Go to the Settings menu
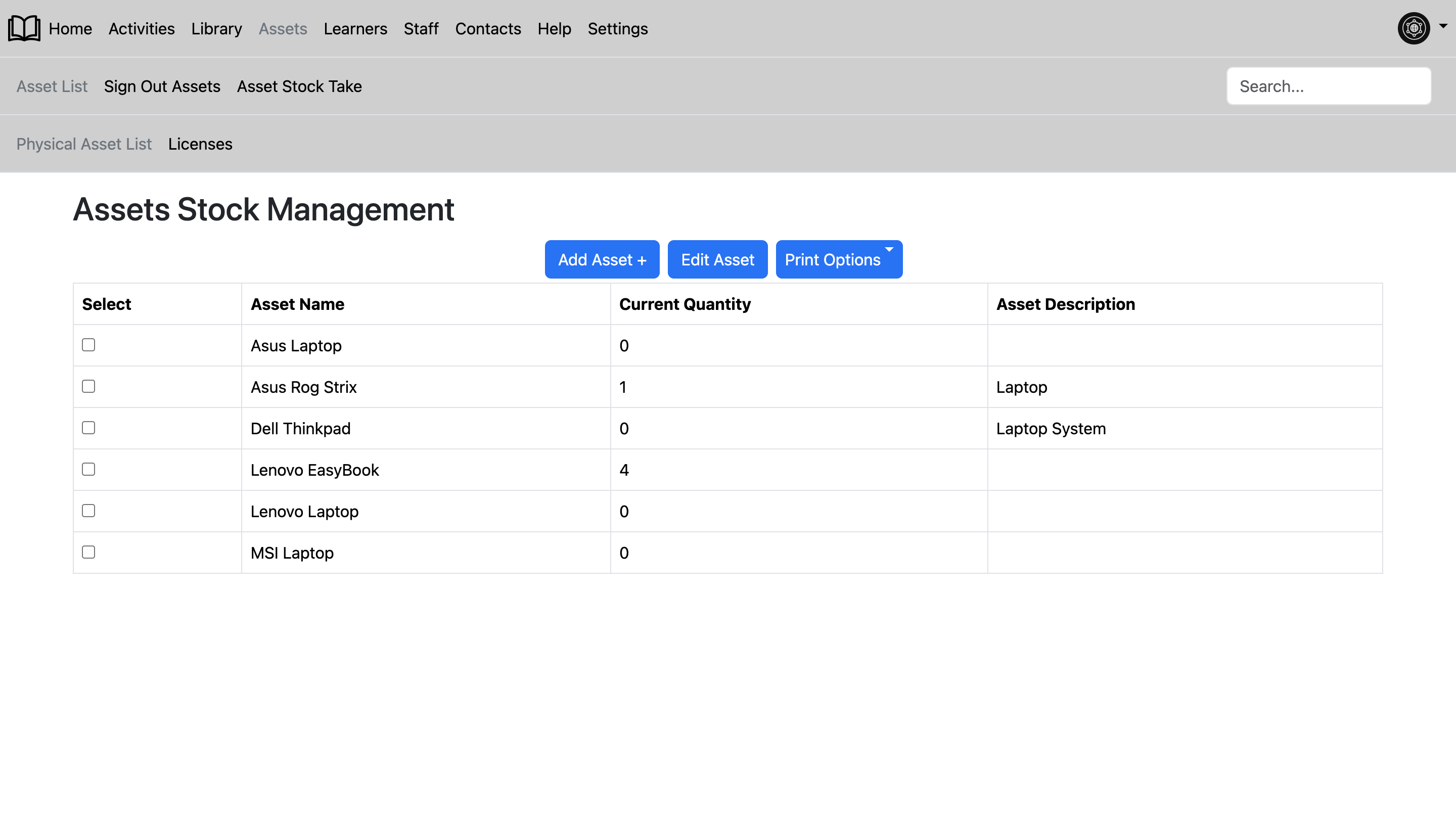 pyautogui.click(x=617, y=28)
